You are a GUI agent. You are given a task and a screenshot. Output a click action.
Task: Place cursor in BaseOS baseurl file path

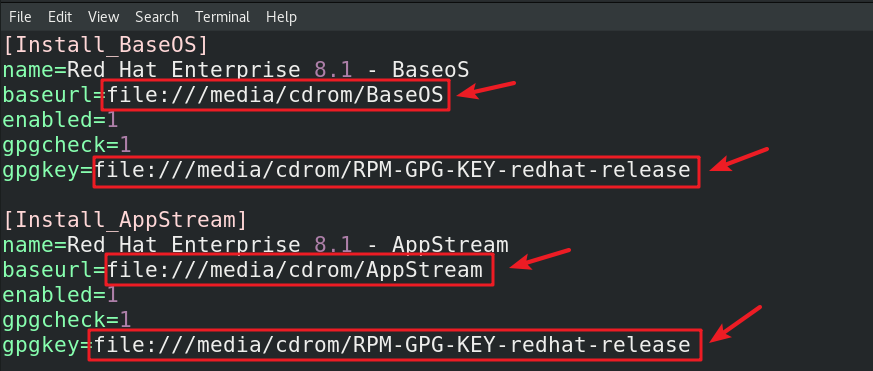(276, 96)
